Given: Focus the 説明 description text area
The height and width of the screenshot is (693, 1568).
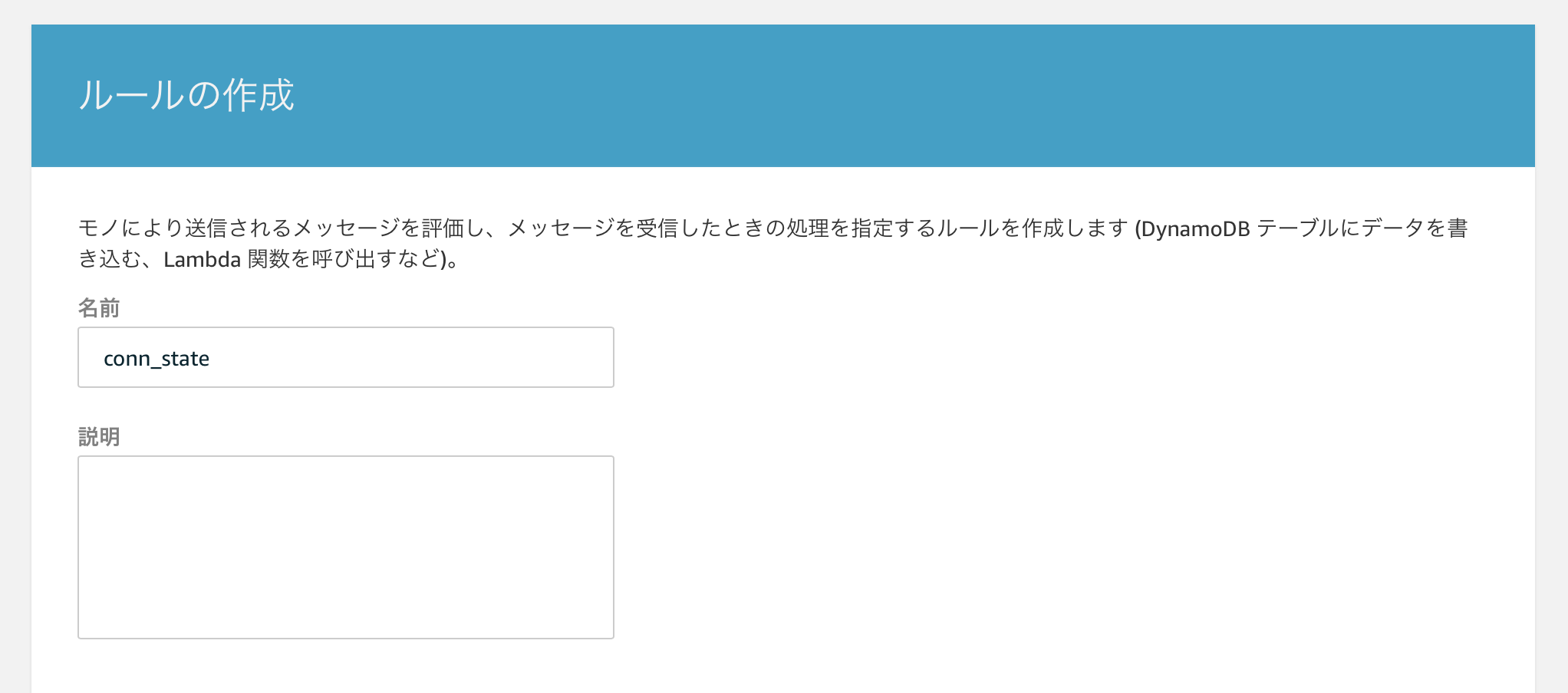Looking at the screenshot, I should pos(345,547).
